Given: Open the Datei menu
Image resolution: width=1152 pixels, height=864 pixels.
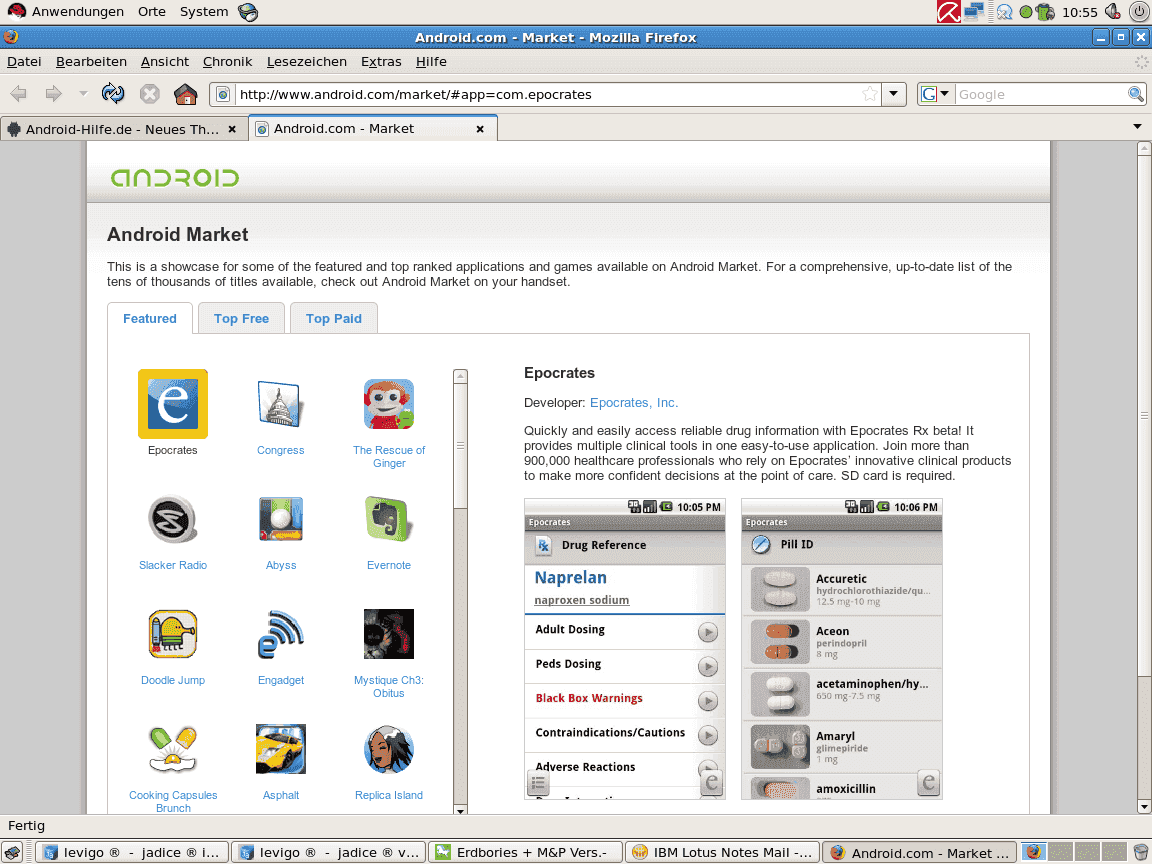Looking at the screenshot, I should (24, 62).
